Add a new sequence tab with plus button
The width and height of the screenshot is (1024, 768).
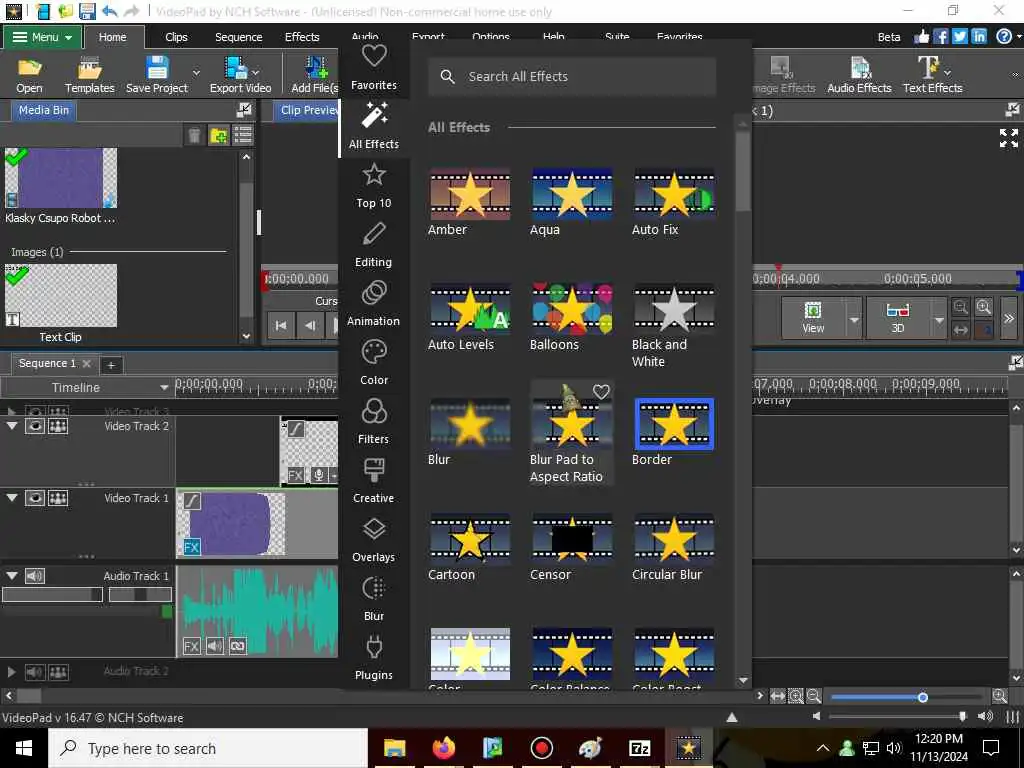pyautogui.click(x=111, y=365)
